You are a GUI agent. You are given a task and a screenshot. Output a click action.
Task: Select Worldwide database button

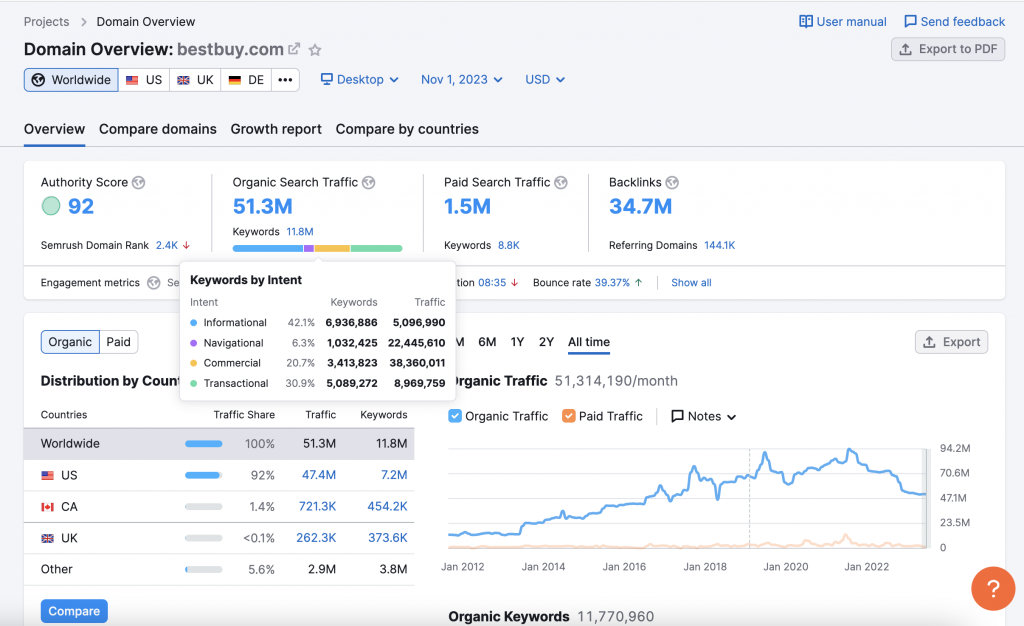[71, 80]
